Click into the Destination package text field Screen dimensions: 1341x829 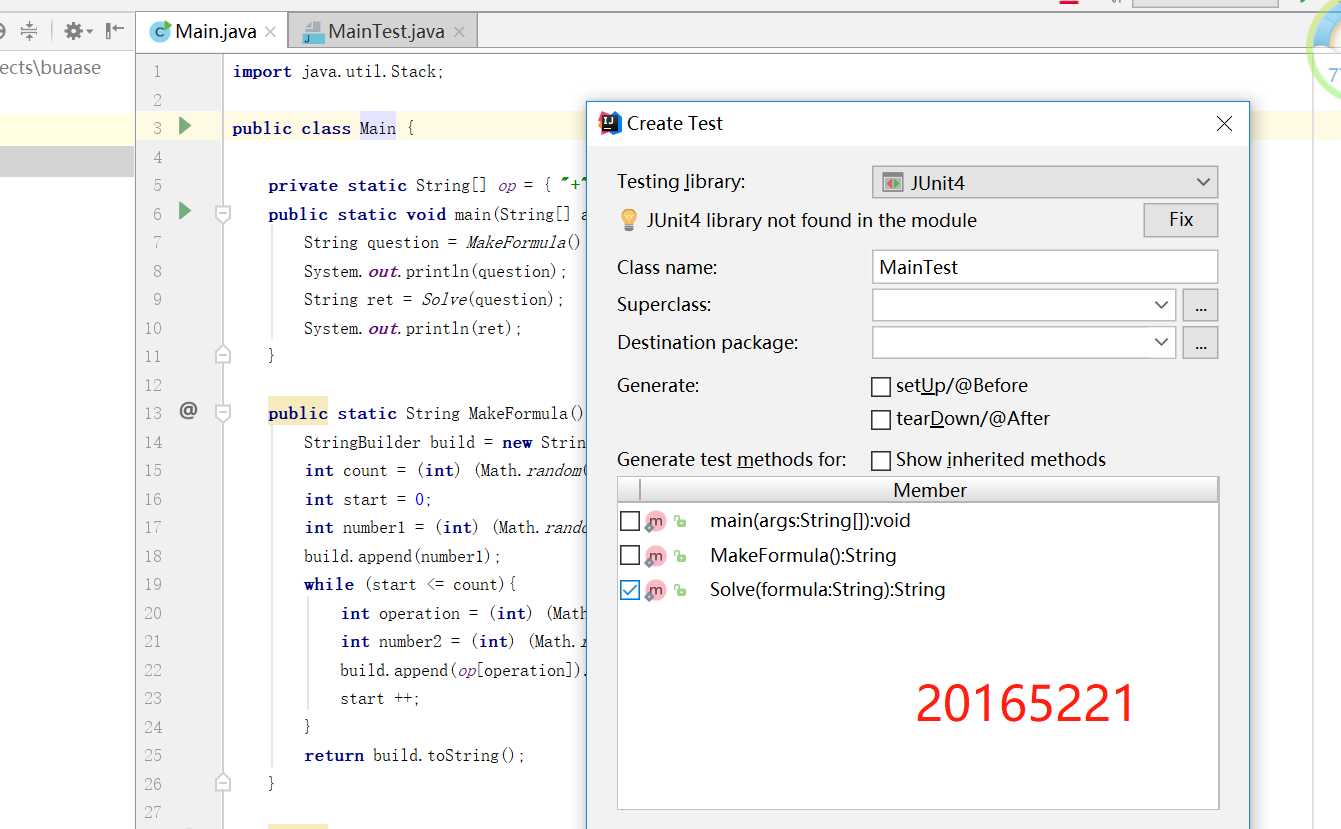click(x=1011, y=342)
